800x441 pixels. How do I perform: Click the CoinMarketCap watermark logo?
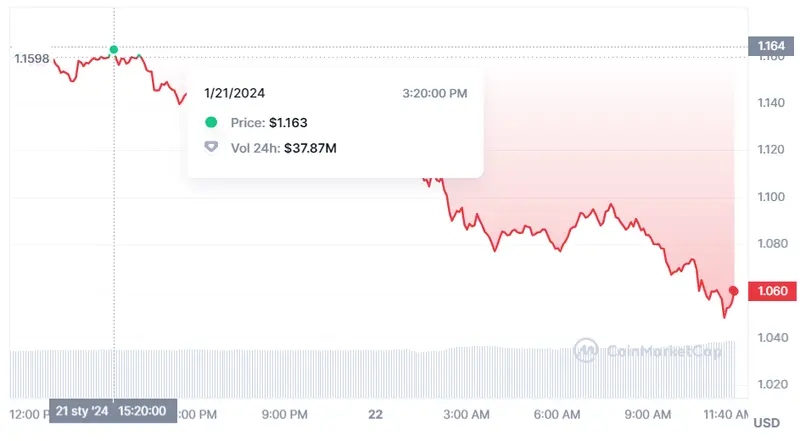[x=587, y=350]
